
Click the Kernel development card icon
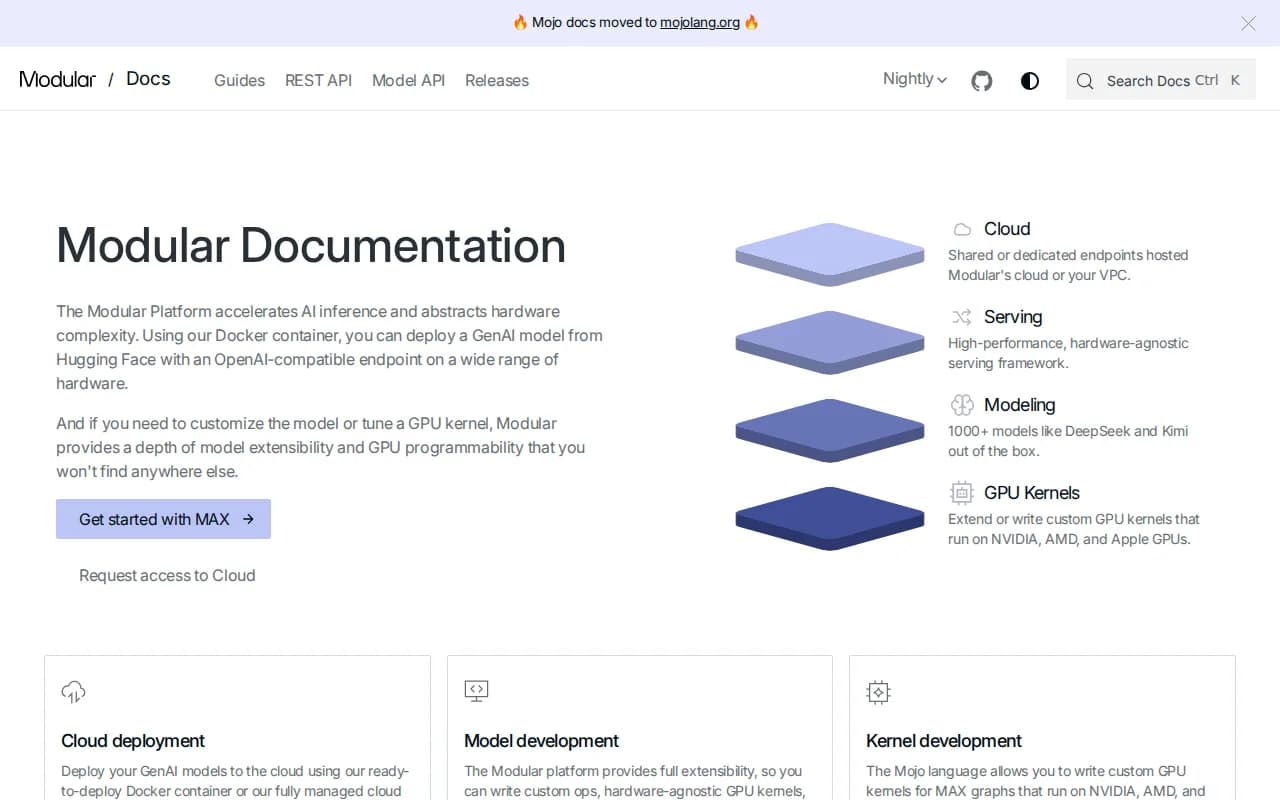878,691
